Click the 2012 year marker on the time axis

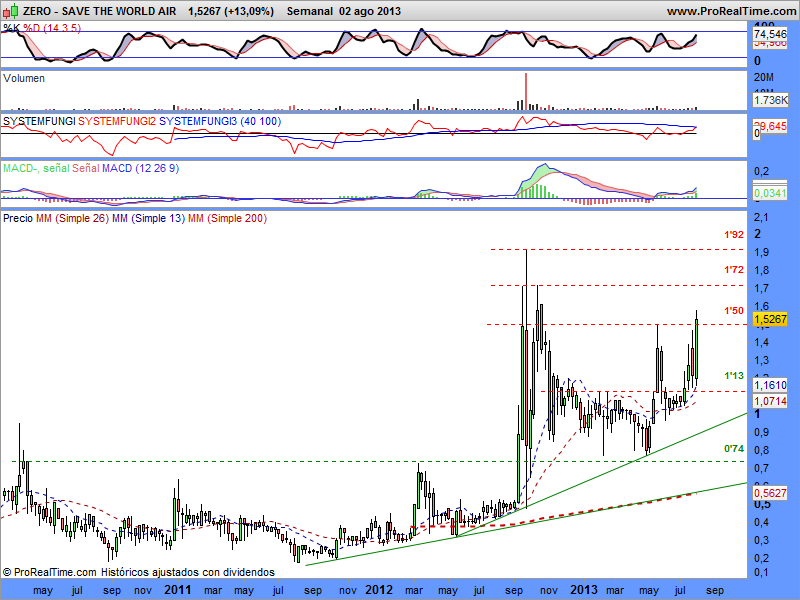(379, 590)
